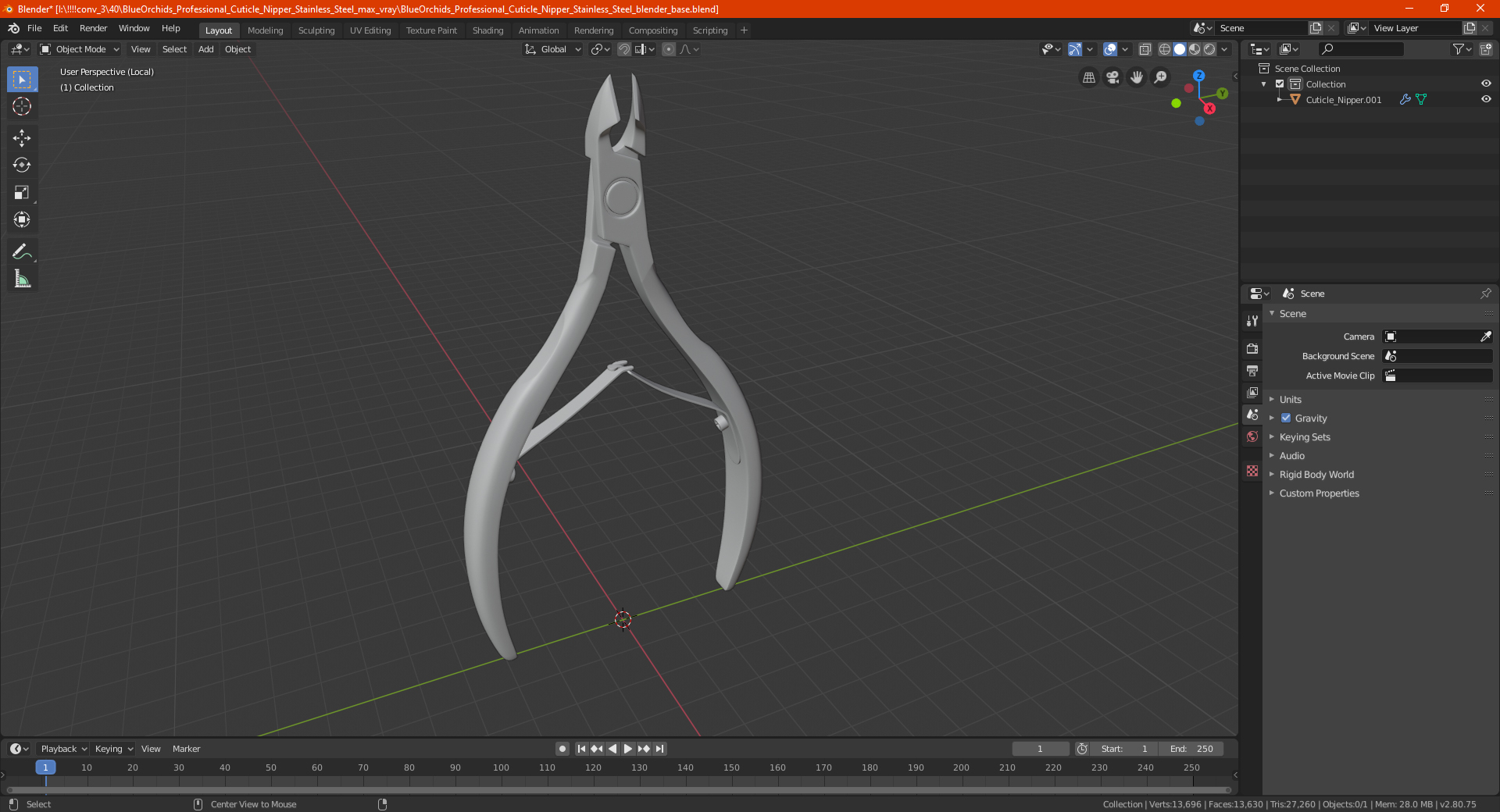Enable material preview shading
This screenshot has width=1500, height=812.
[1195, 49]
